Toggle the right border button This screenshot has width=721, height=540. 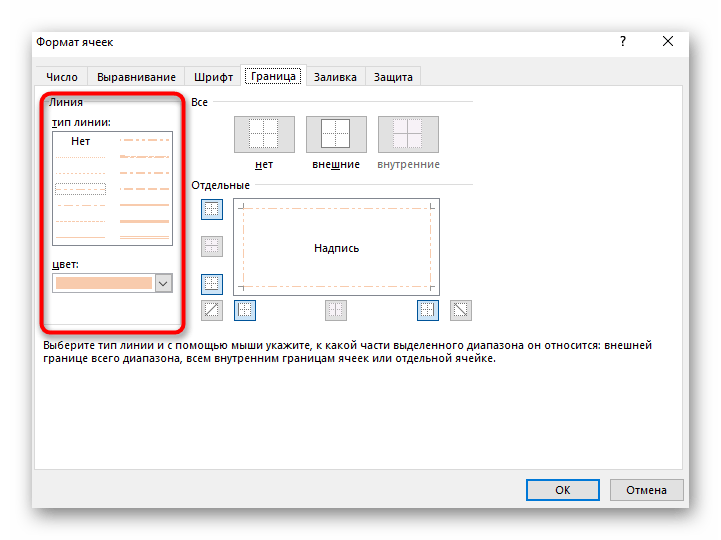pyautogui.click(x=428, y=310)
